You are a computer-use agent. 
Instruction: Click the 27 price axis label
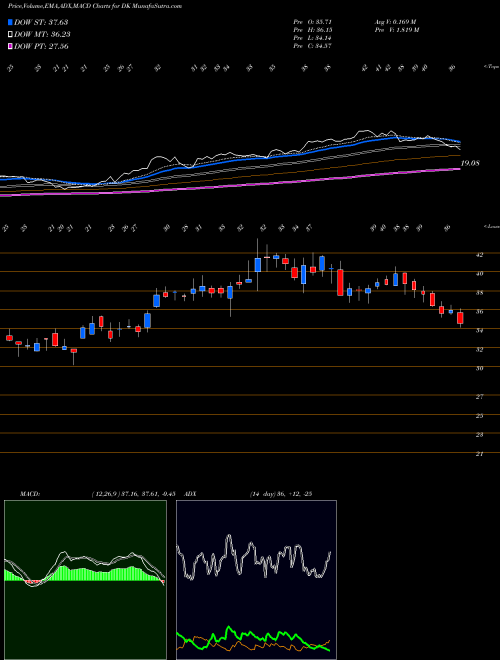479,397
